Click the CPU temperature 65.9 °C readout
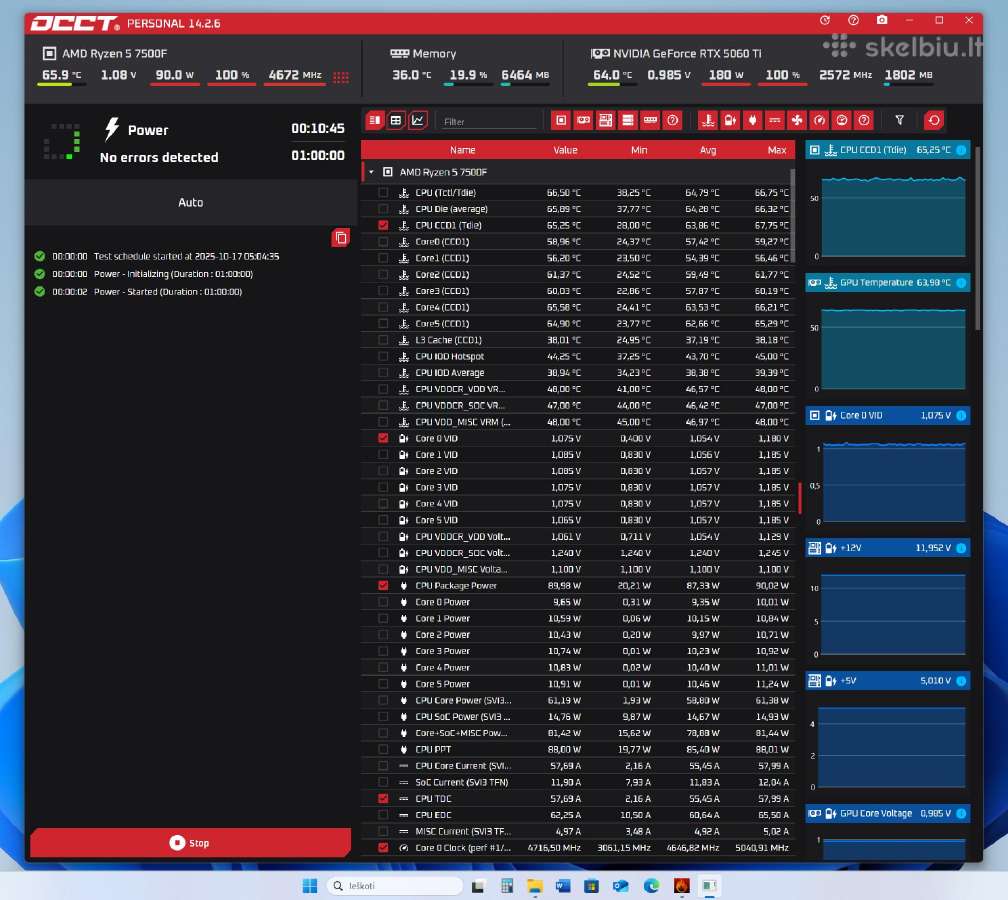1008x900 pixels. pyautogui.click(x=62, y=75)
